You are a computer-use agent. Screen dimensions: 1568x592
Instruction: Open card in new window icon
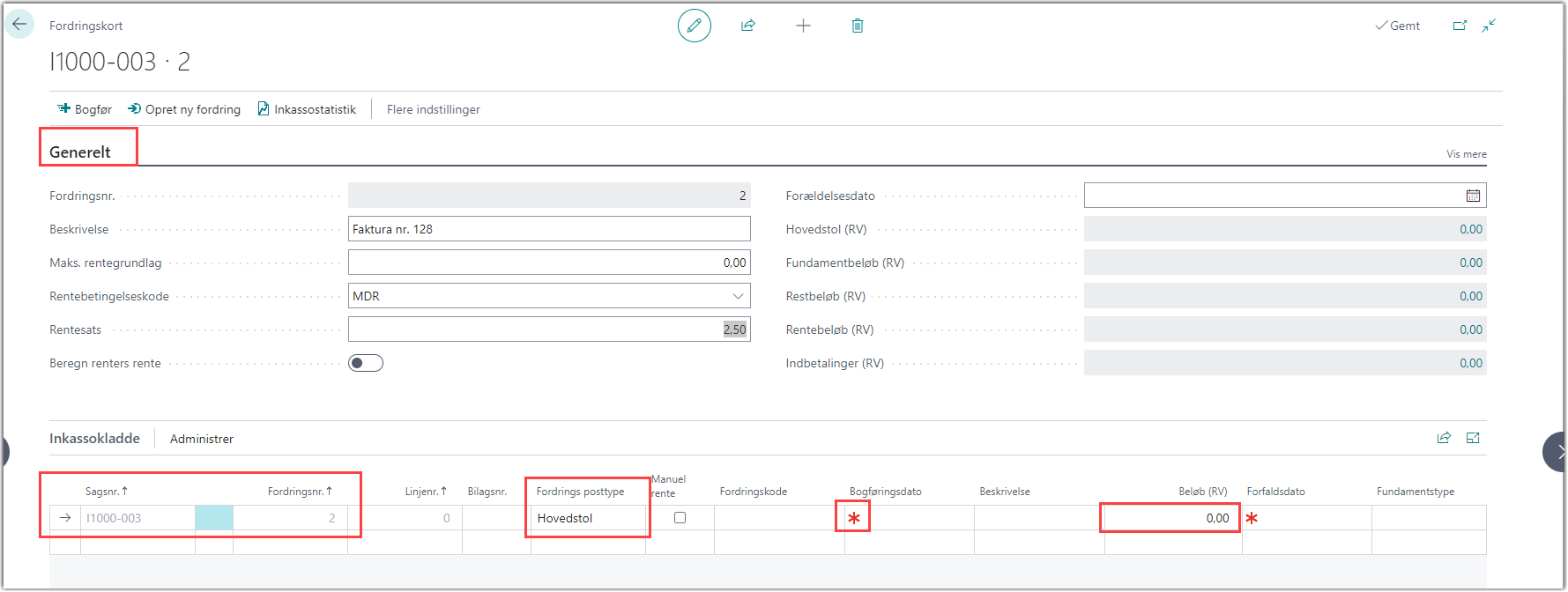pos(1460,26)
